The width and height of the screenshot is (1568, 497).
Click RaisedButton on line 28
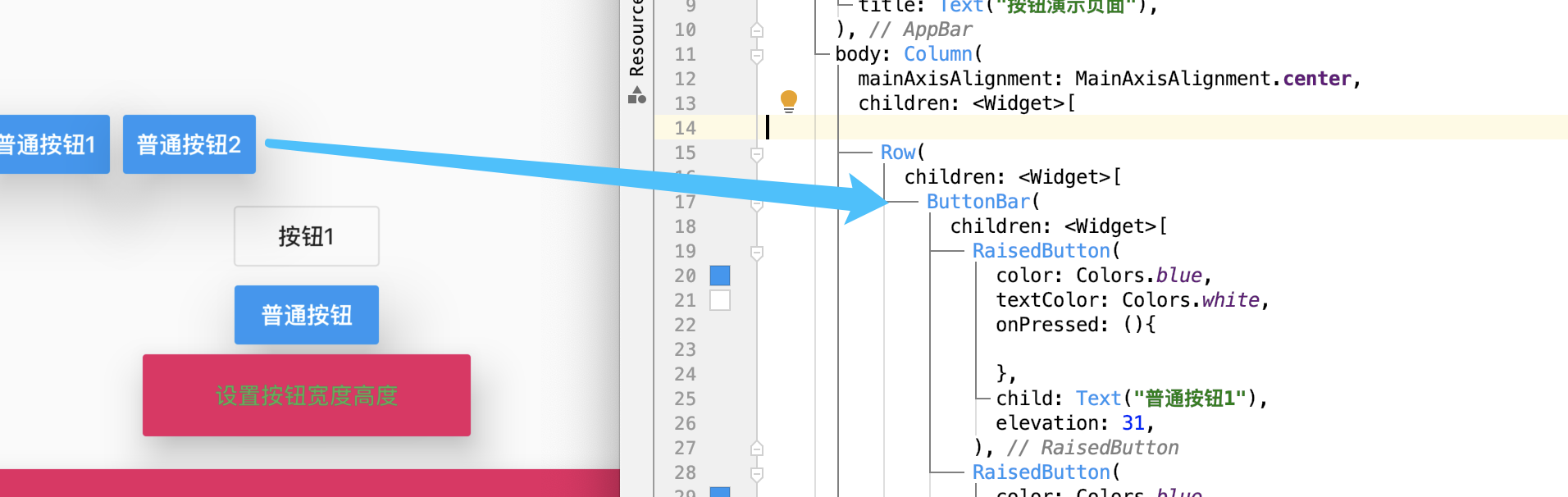click(1042, 472)
